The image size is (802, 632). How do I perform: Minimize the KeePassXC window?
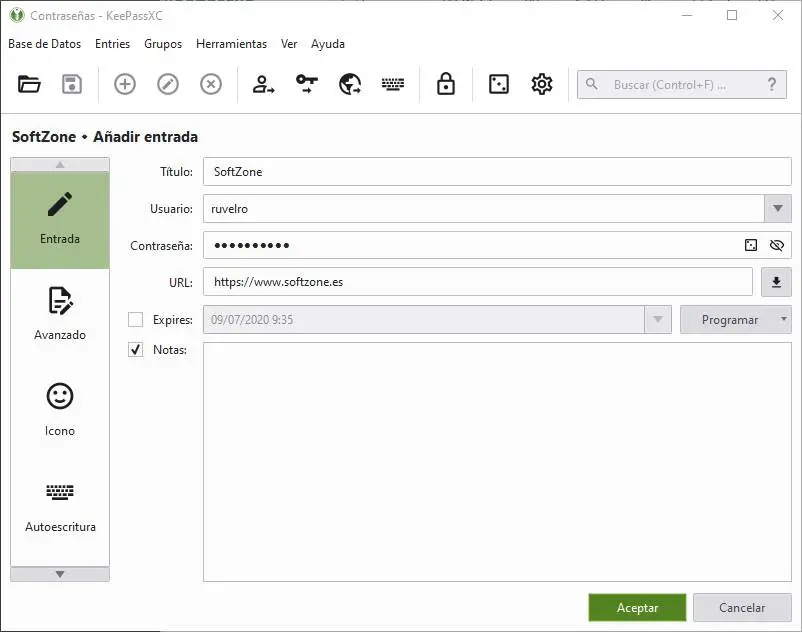click(x=687, y=15)
